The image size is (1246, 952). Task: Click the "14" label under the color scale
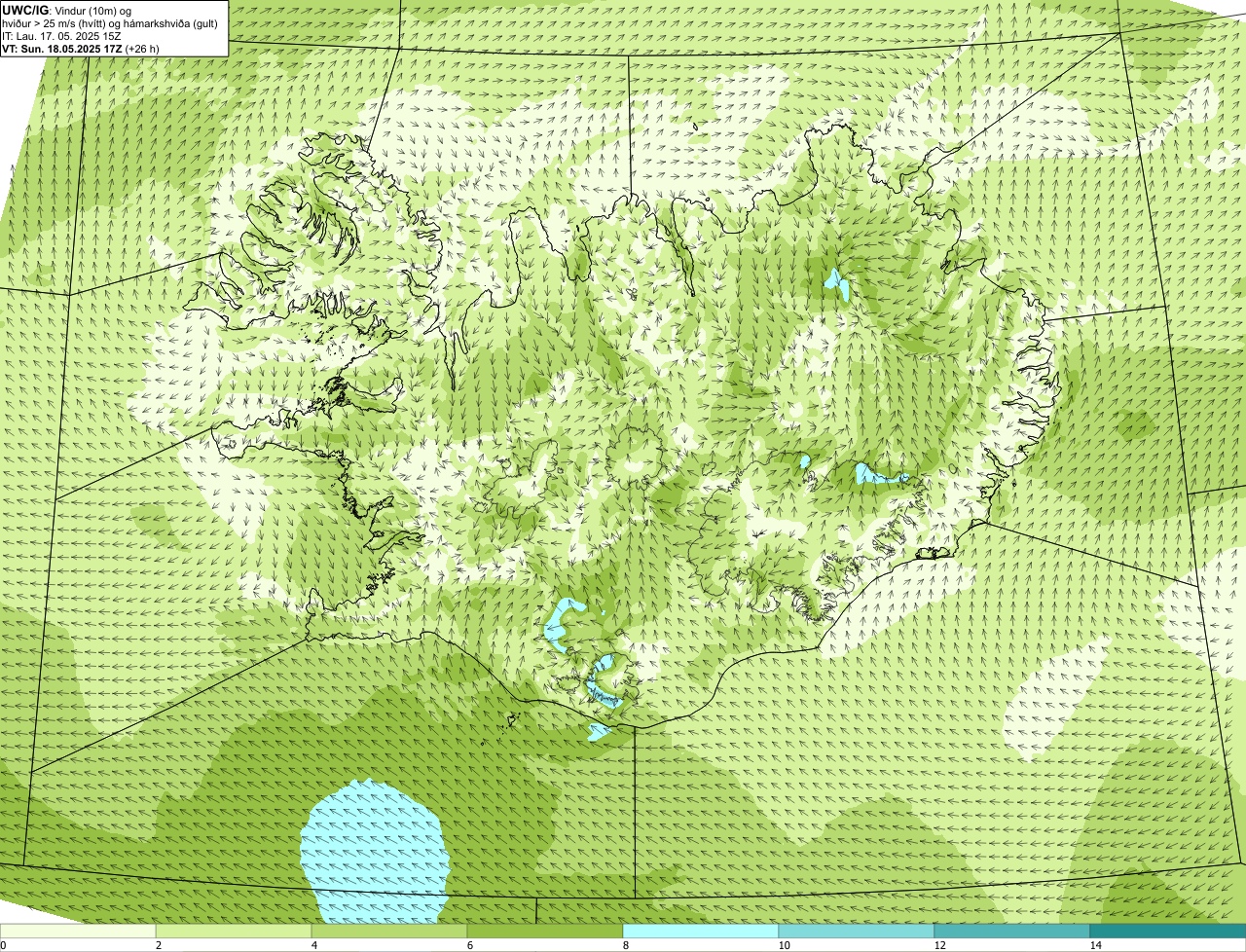coord(1096,945)
